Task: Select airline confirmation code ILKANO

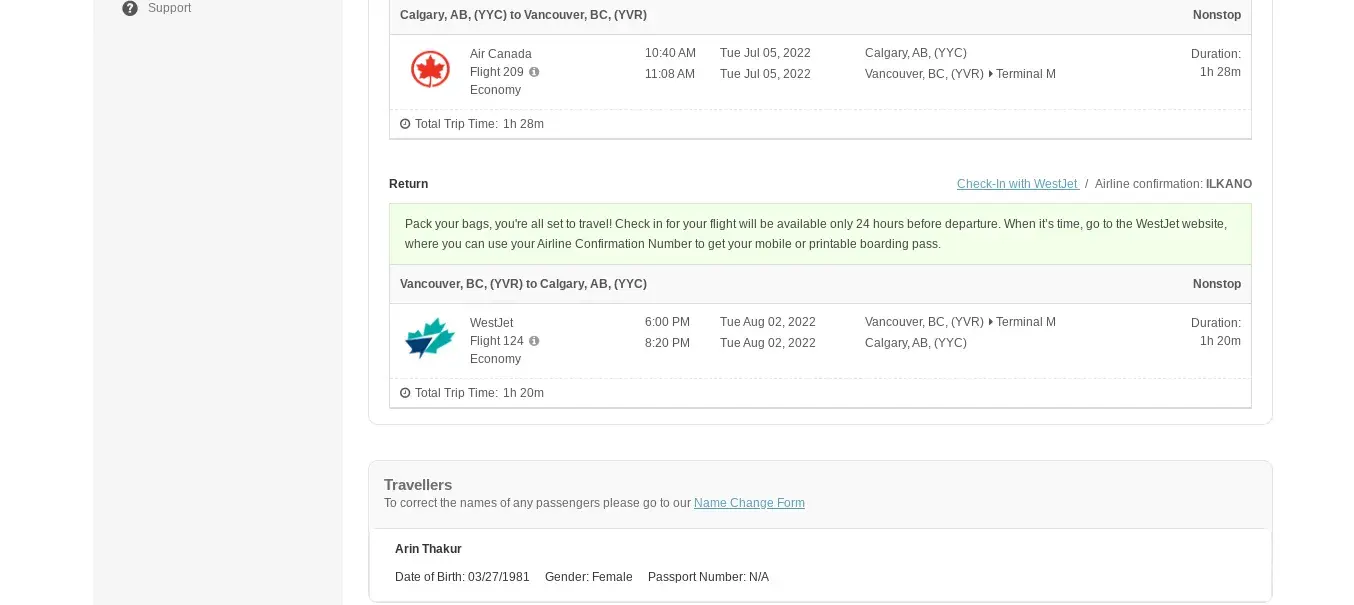Action: (x=1229, y=184)
